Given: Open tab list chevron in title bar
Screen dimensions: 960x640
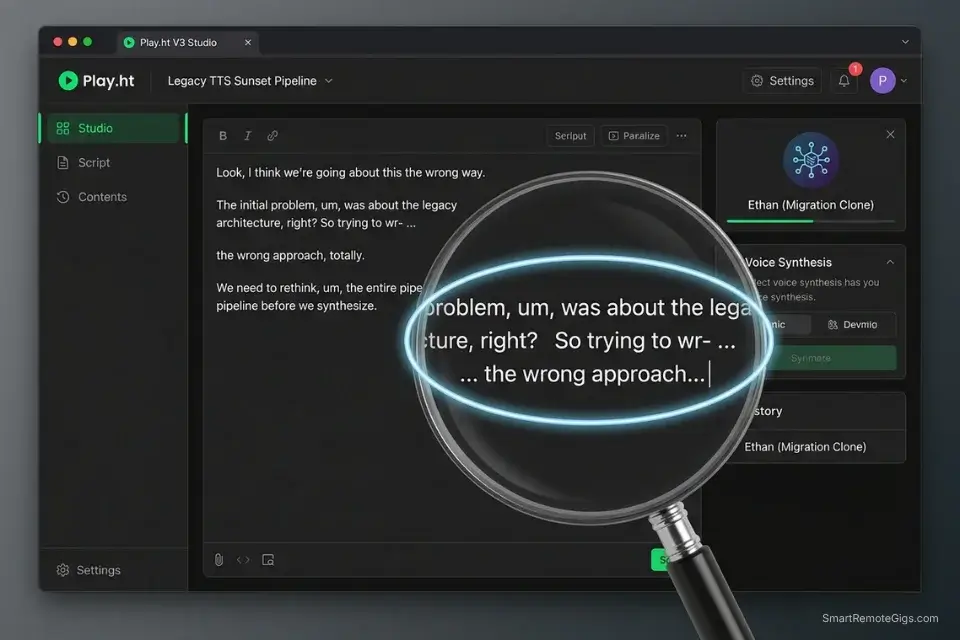Looking at the screenshot, I should (x=905, y=42).
